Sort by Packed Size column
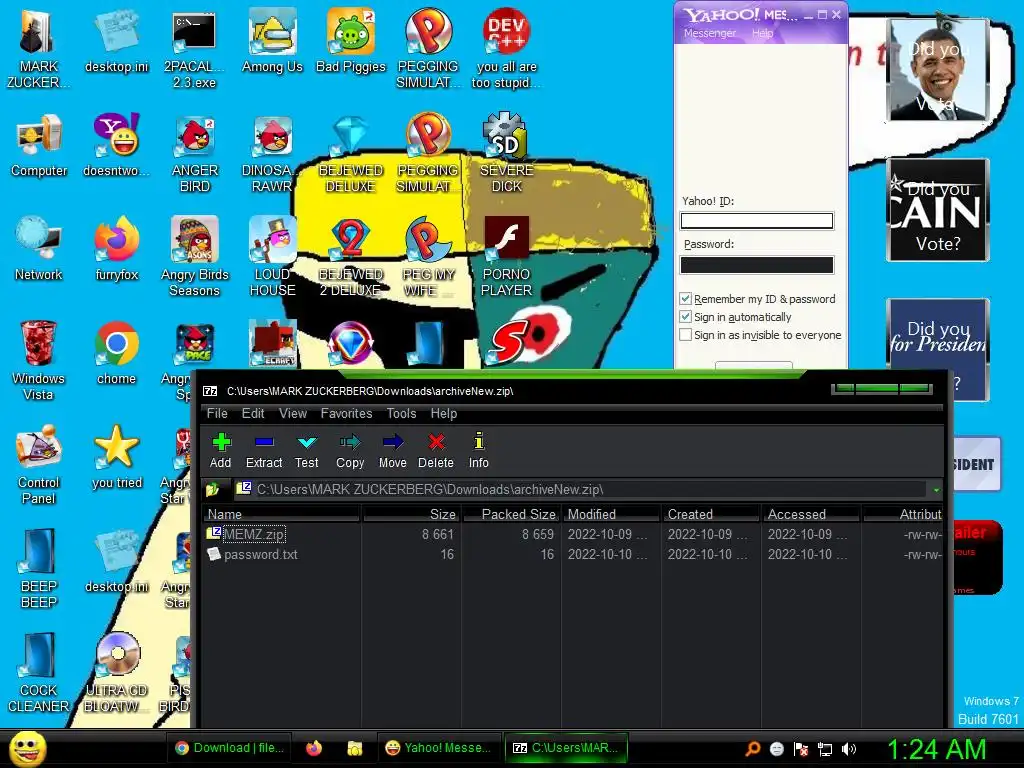 pos(511,514)
